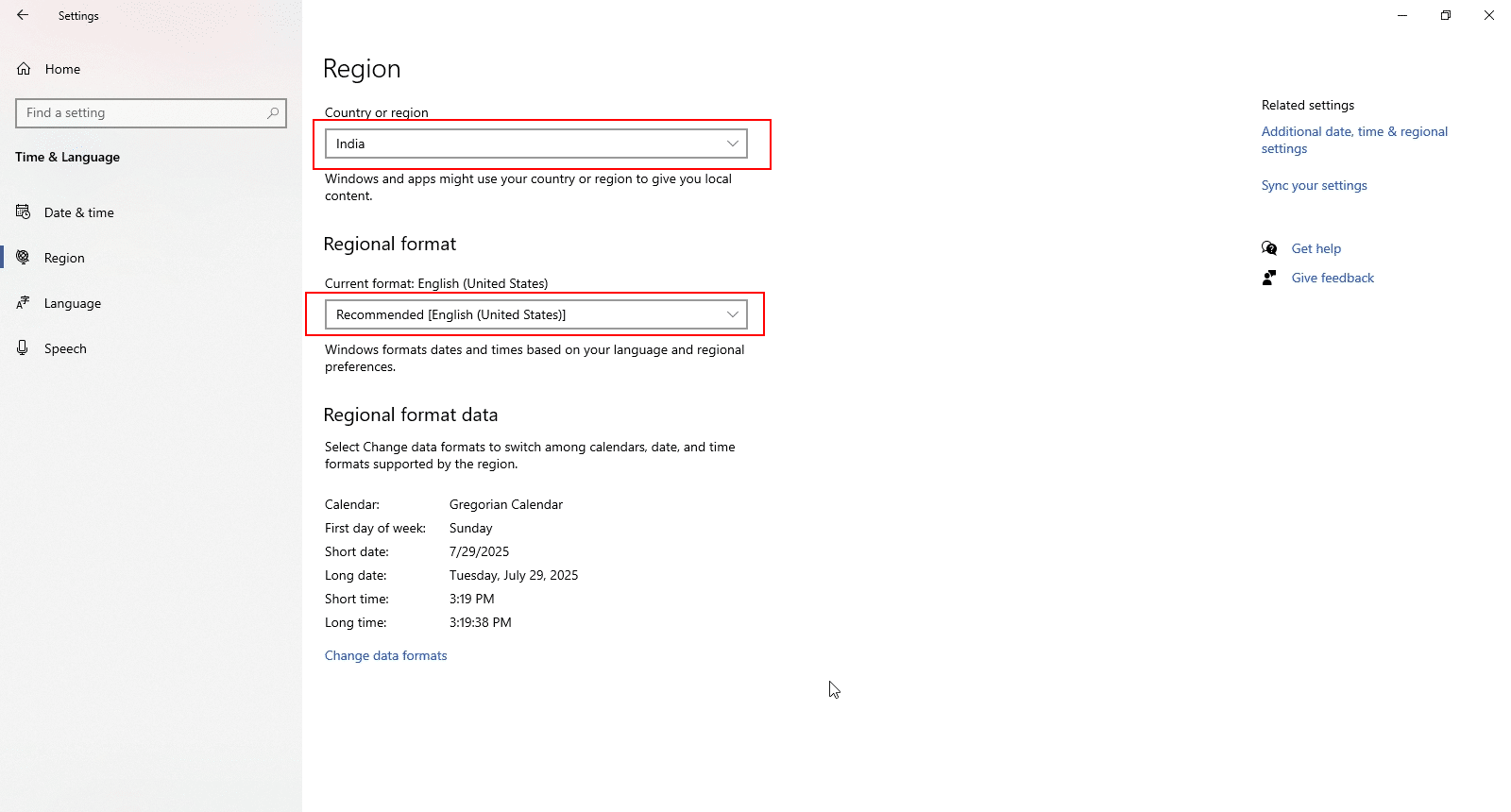Expand the regional format dropdown chevron
Viewport: 1511px width, 812px height.
(x=732, y=314)
